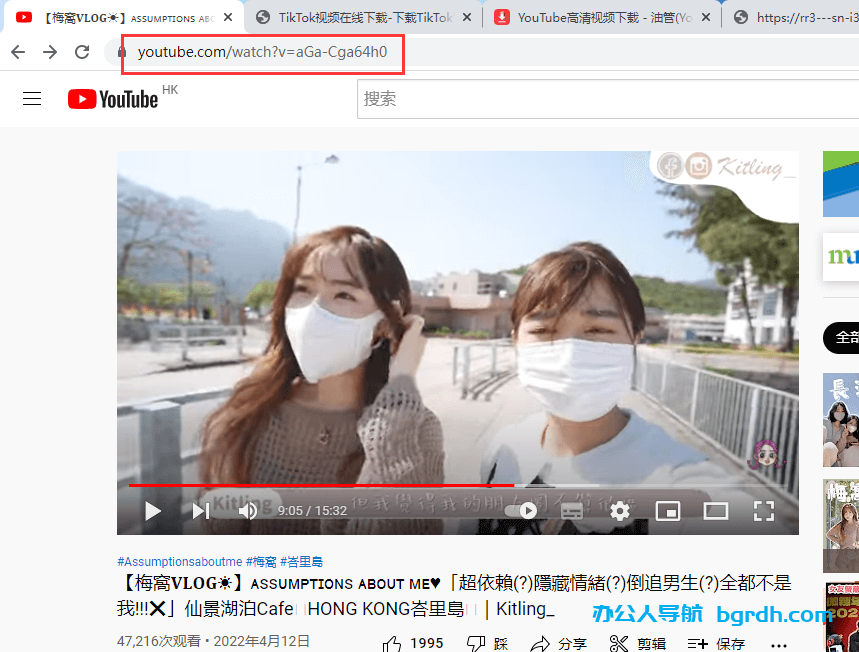The width and height of the screenshot is (859, 652).
Task: Switch the video to miniplayer mode
Action: point(667,511)
